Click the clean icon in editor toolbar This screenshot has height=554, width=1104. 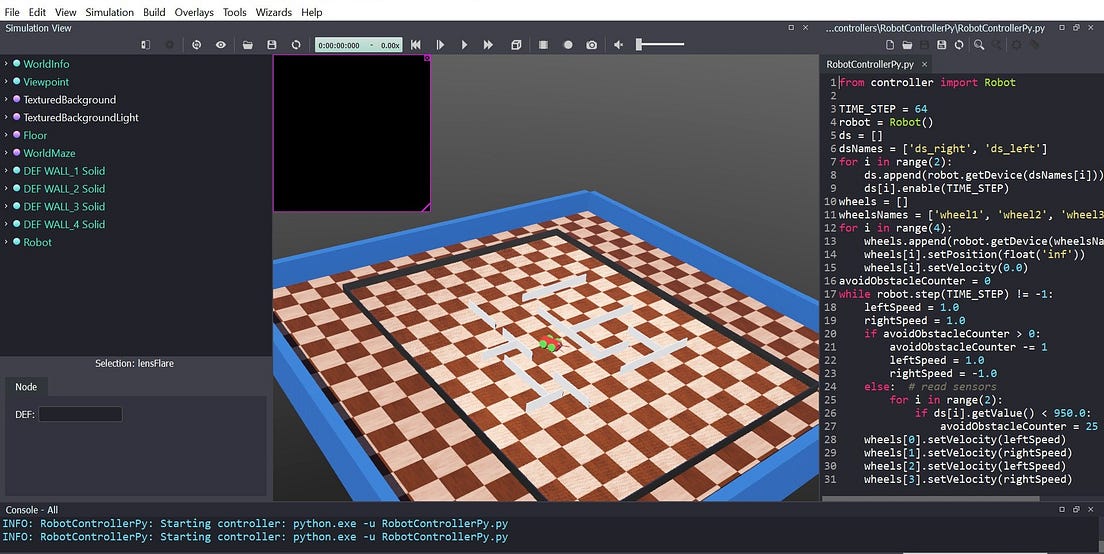pyautogui.click(x=1034, y=44)
